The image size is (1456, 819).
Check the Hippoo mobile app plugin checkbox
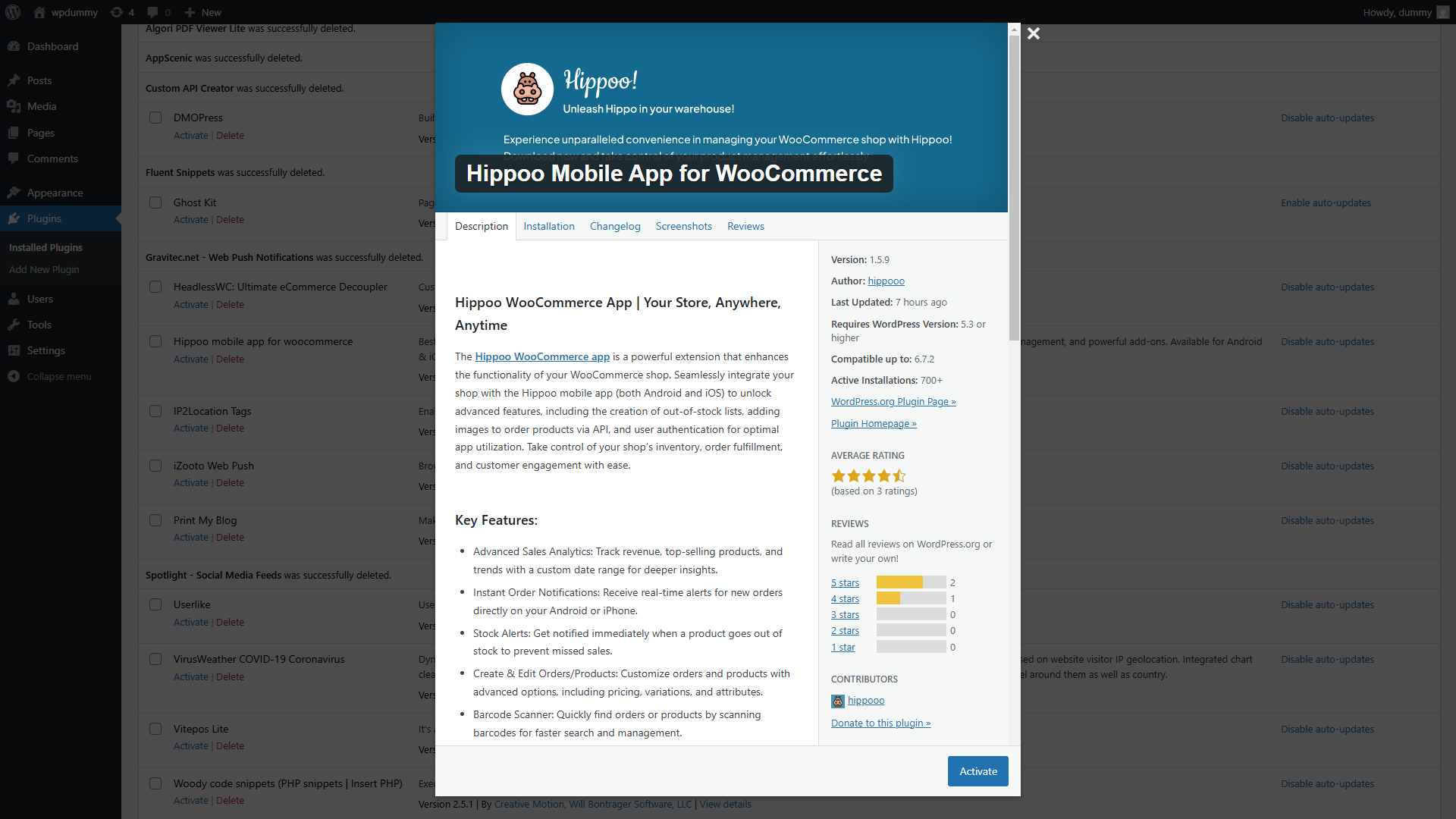(155, 341)
